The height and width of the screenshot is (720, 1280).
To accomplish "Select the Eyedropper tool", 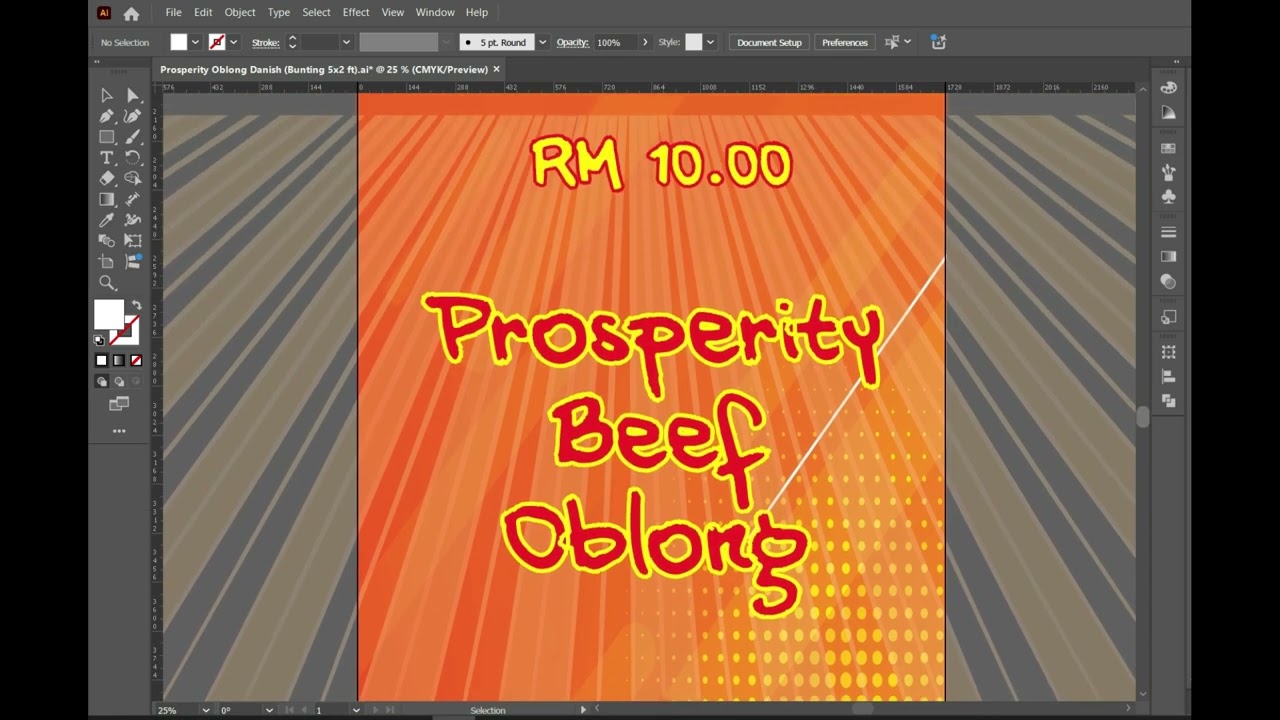I will pos(107,220).
